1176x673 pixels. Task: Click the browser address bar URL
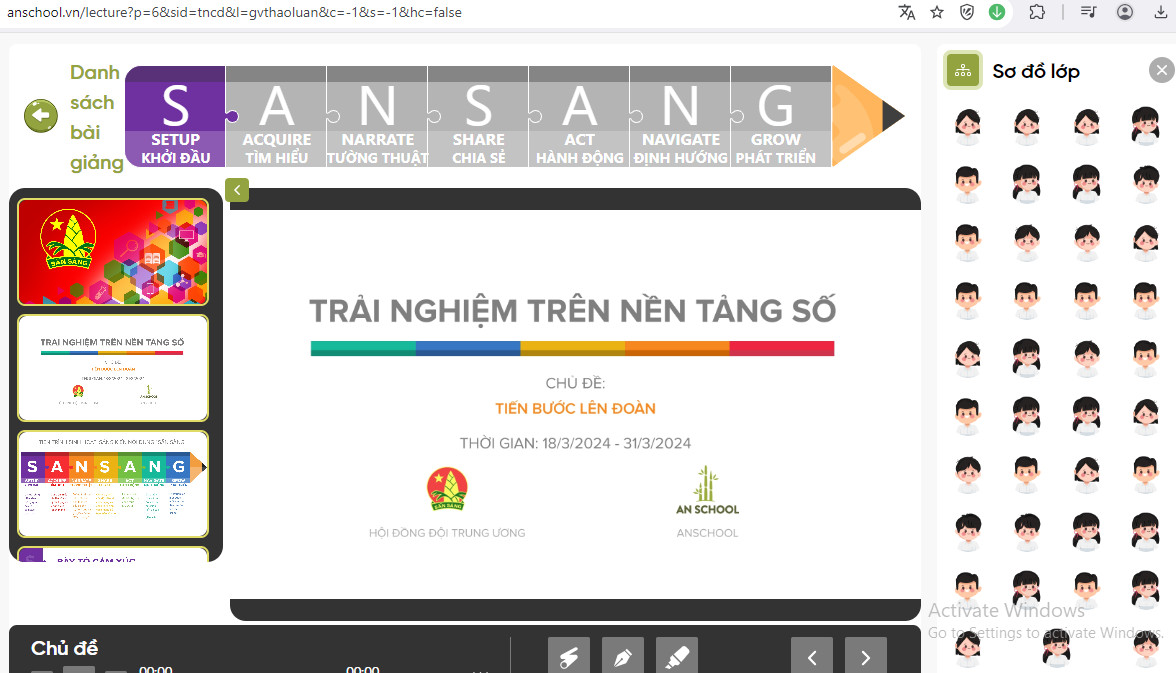(x=234, y=12)
